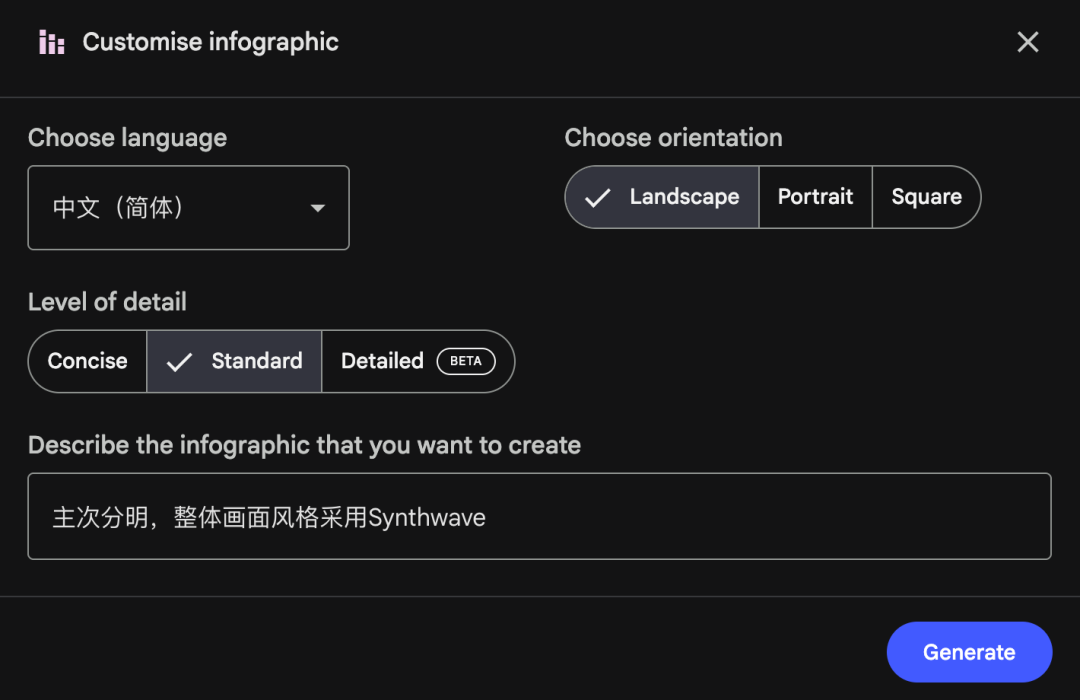The width and height of the screenshot is (1080, 700).
Task: Click the checkmark icon inside Standard option
Action: point(177,361)
